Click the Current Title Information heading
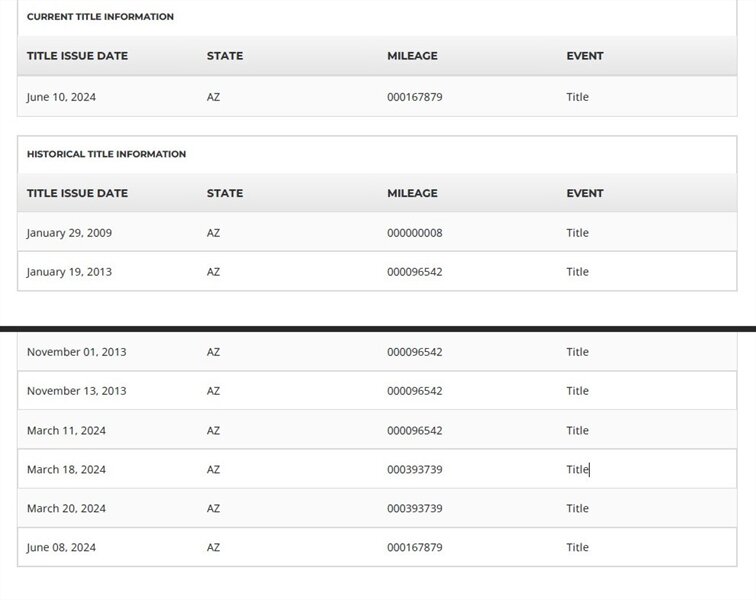This screenshot has width=756, height=600. 100,17
